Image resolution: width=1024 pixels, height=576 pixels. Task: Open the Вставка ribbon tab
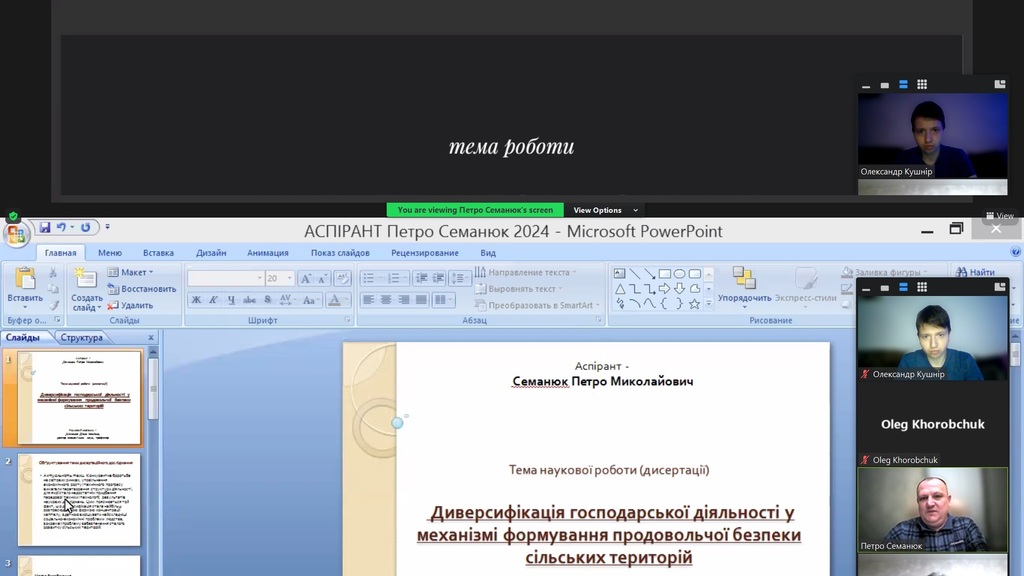coord(158,253)
